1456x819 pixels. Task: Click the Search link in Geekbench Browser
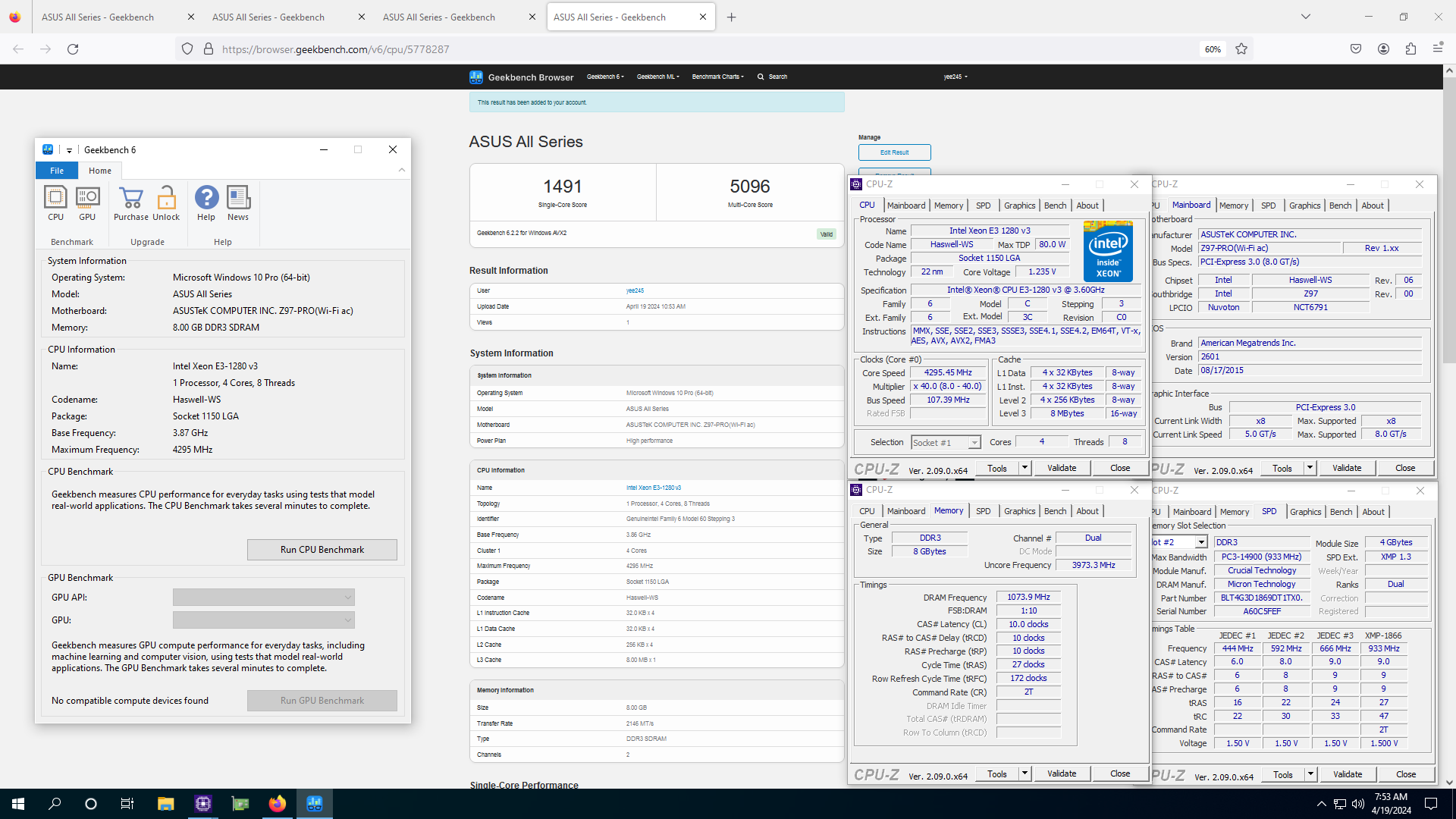coord(773,77)
